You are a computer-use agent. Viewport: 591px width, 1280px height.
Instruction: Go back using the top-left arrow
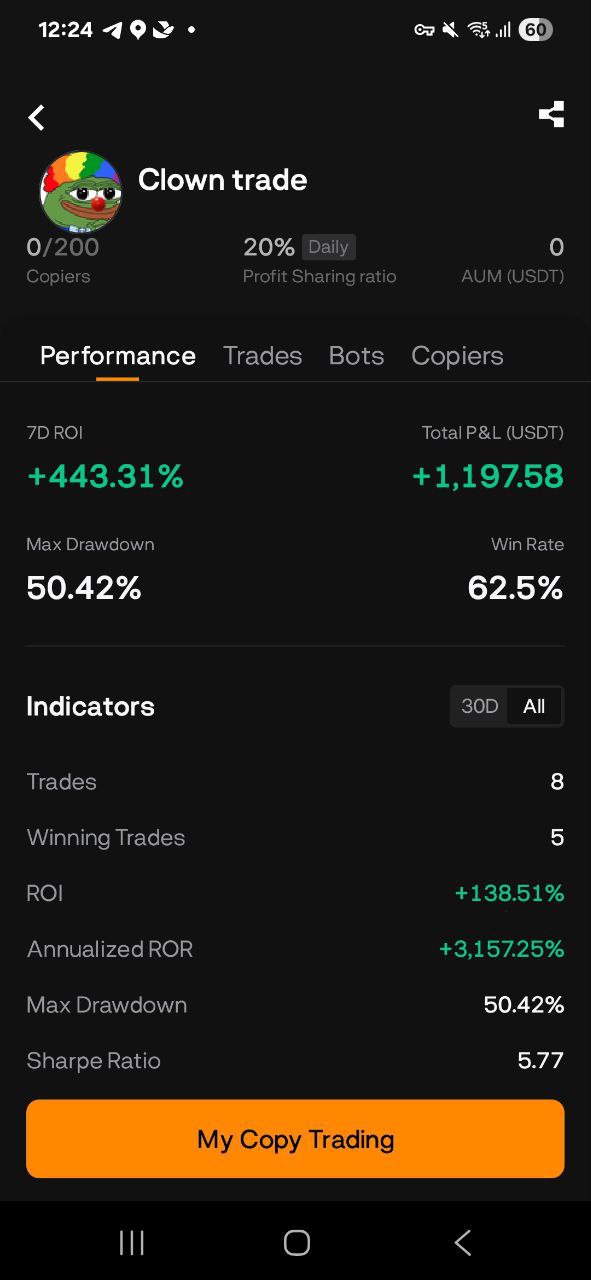tap(36, 117)
